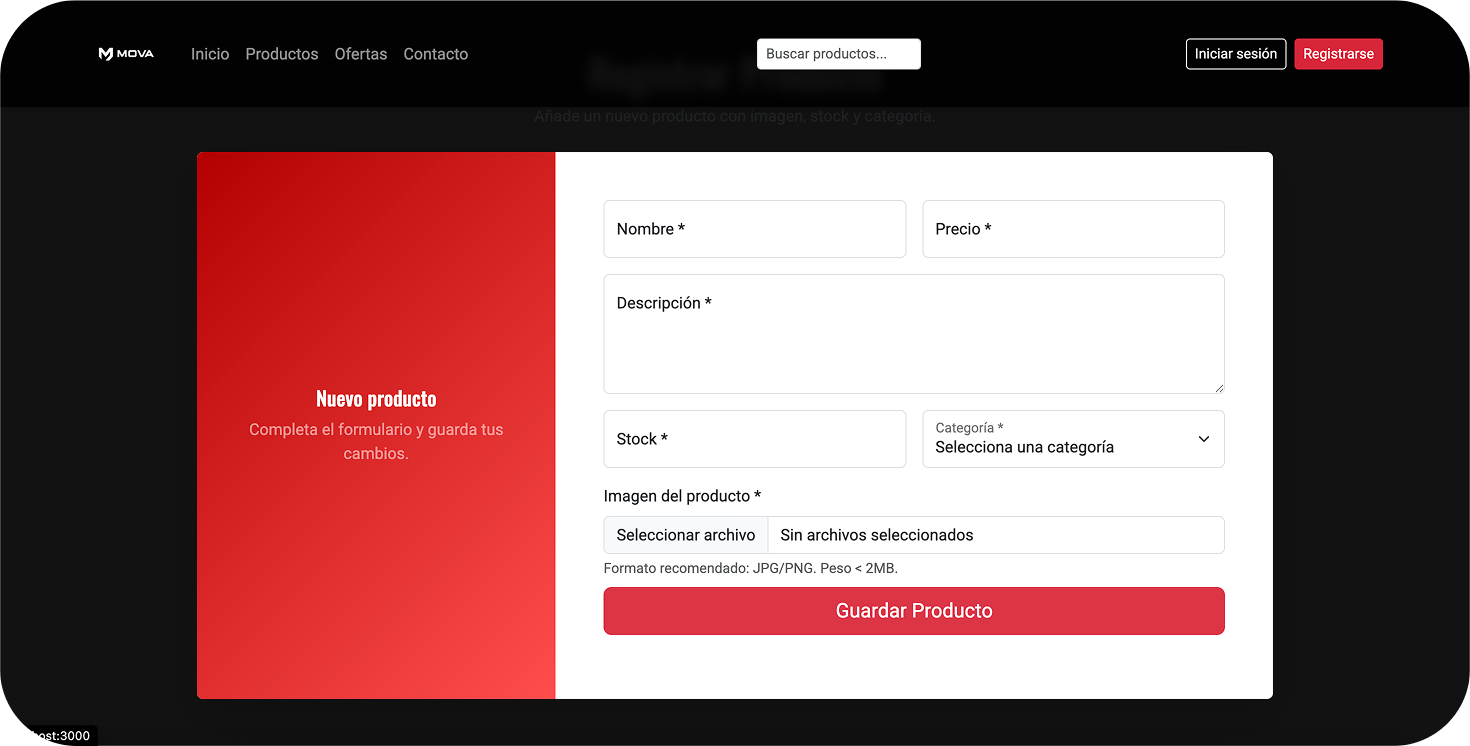Viewport: 1470px width, 746px height.
Task: Click the Imagen del producto label
Action: point(682,496)
